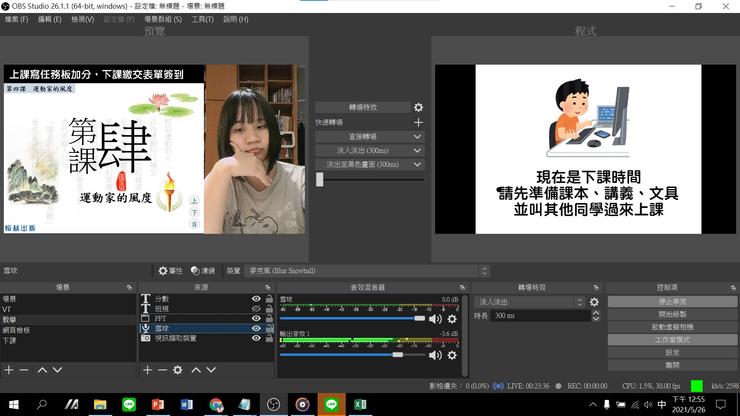
Task: Open filters for the selected source
Action: 203,271
